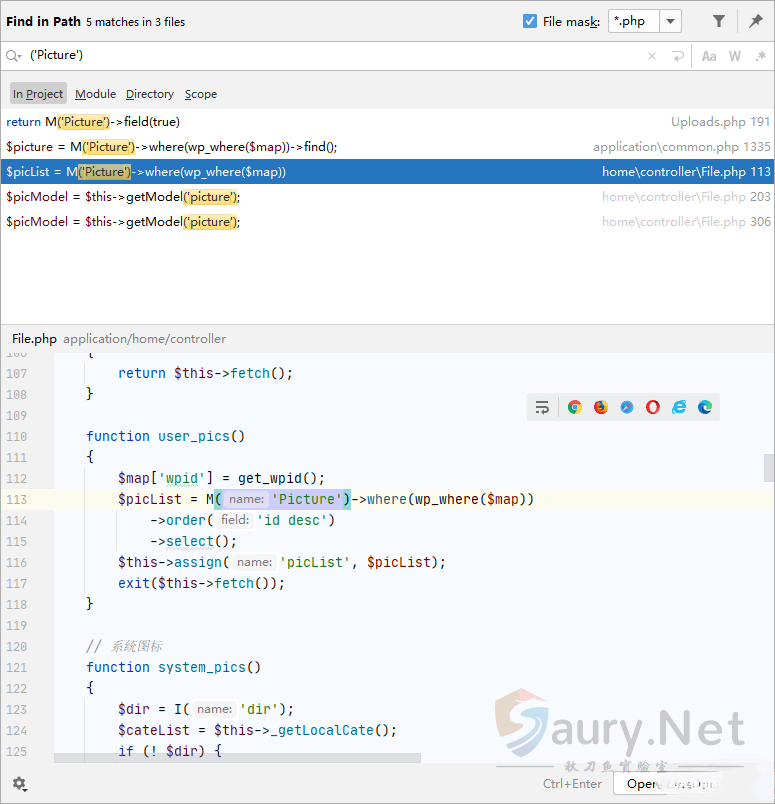Enable Regex (.*) search option

[x=760, y=56]
